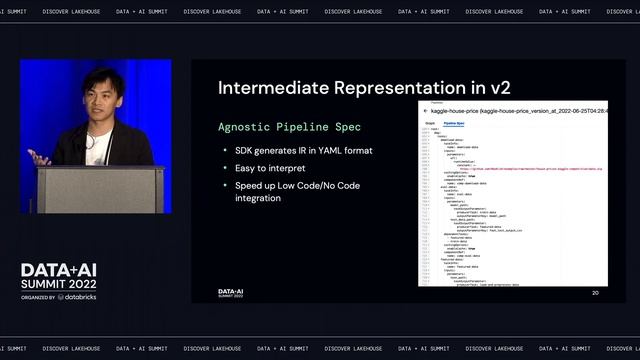
Task: Click slide number 20
Action: tap(595, 293)
